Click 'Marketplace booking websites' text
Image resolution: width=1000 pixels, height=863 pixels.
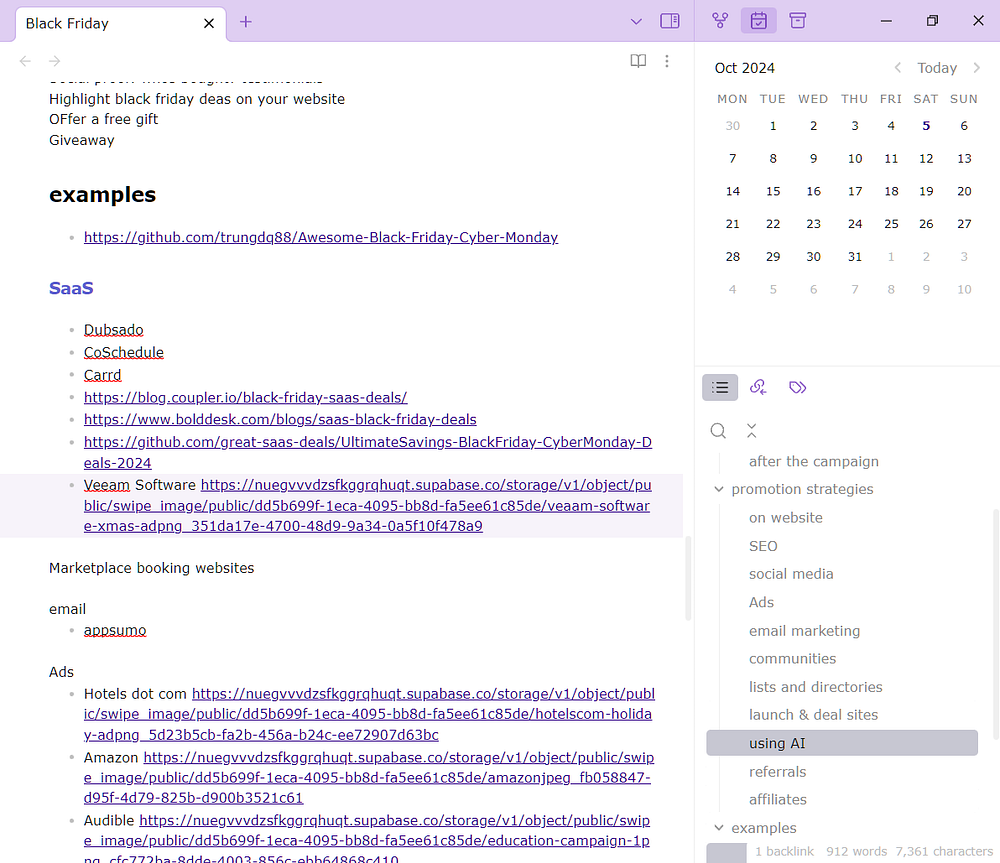click(151, 568)
